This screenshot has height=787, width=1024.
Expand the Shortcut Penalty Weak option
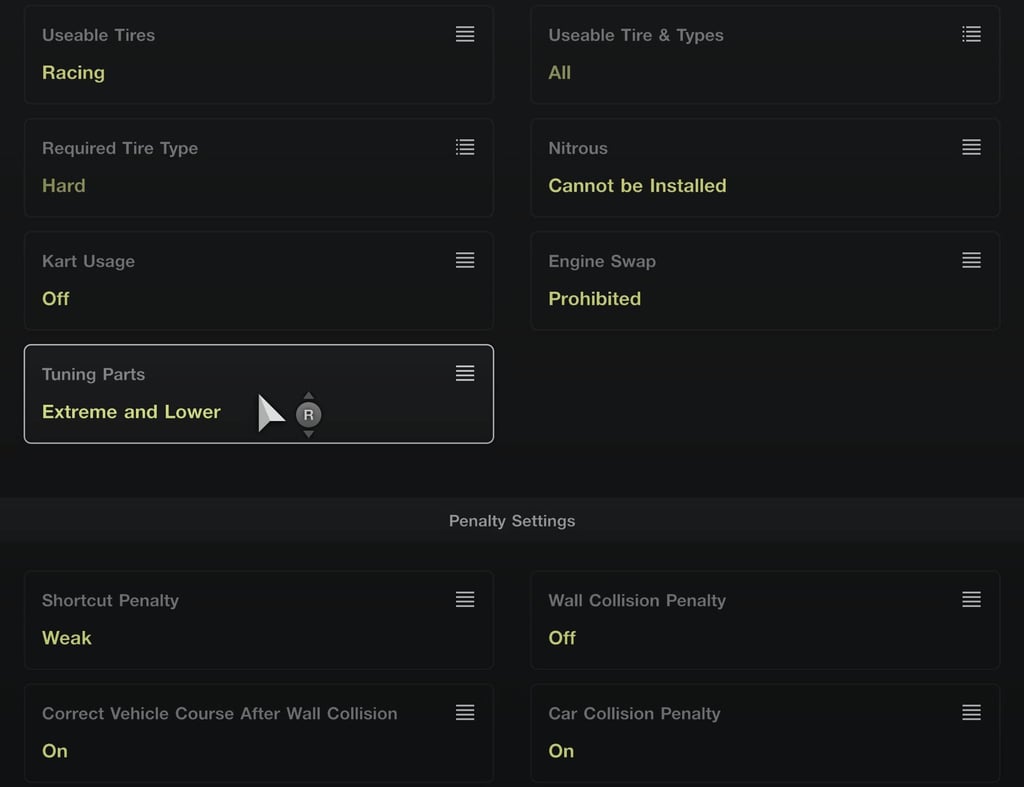pos(67,637)
